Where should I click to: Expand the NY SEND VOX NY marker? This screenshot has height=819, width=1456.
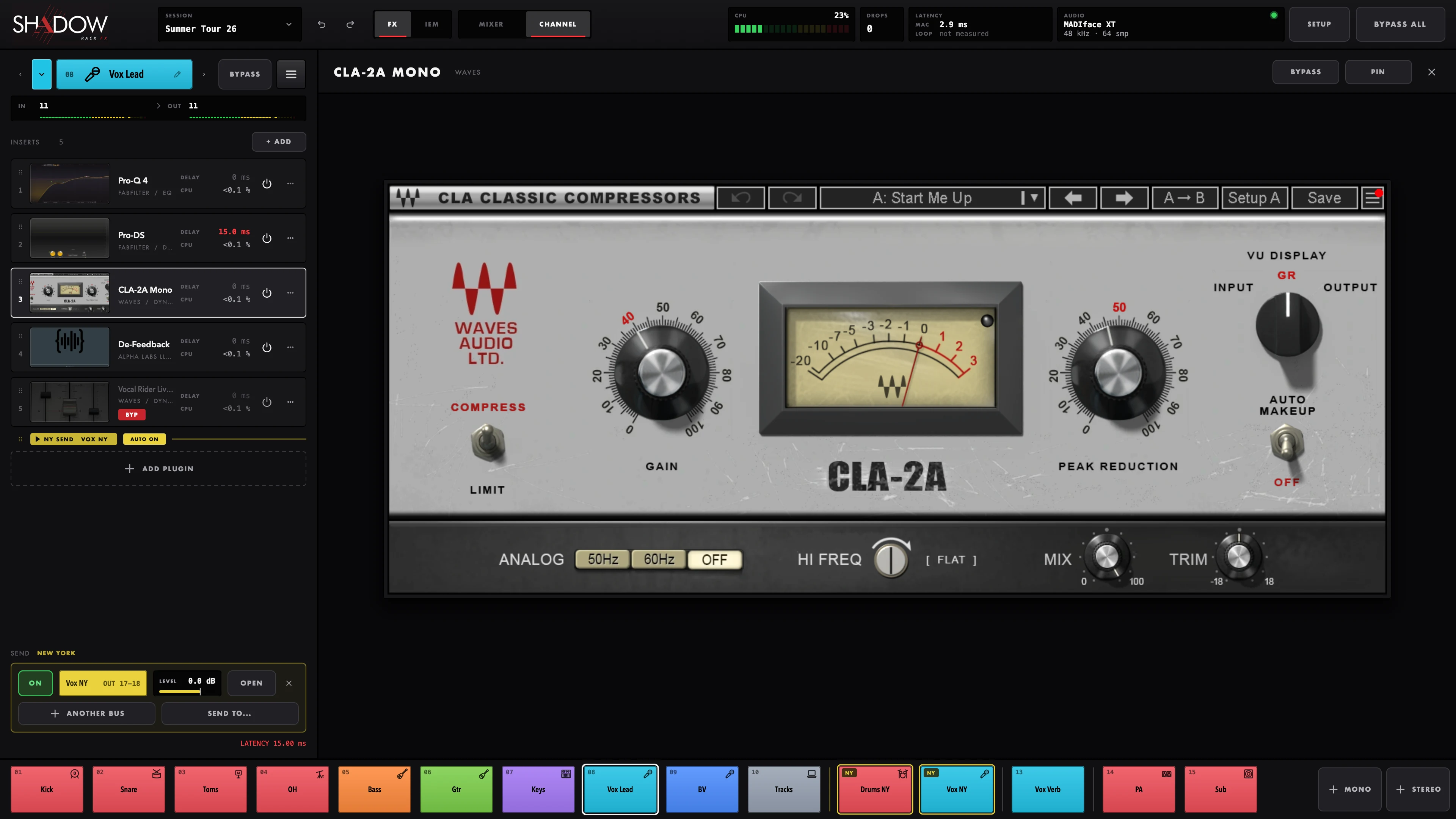[x=74, y=439]
